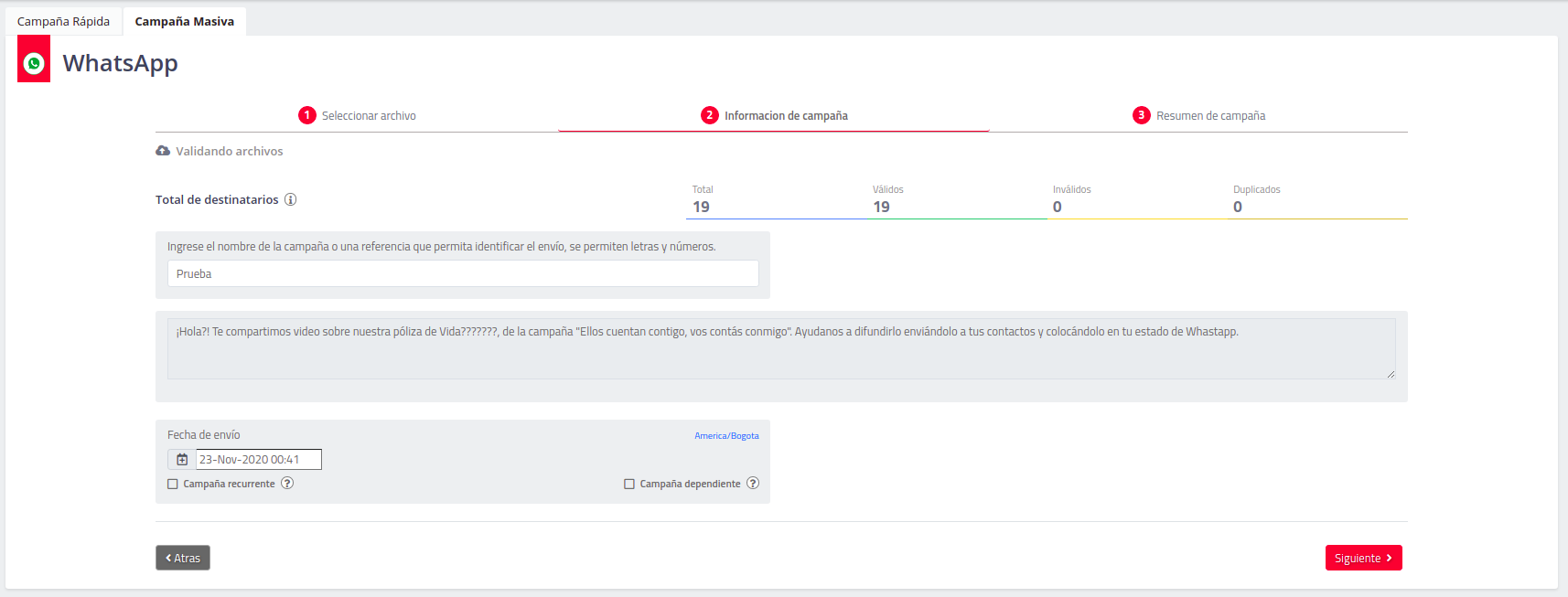
Task: Click the Válidos count value
Action: tap(882, 207)
